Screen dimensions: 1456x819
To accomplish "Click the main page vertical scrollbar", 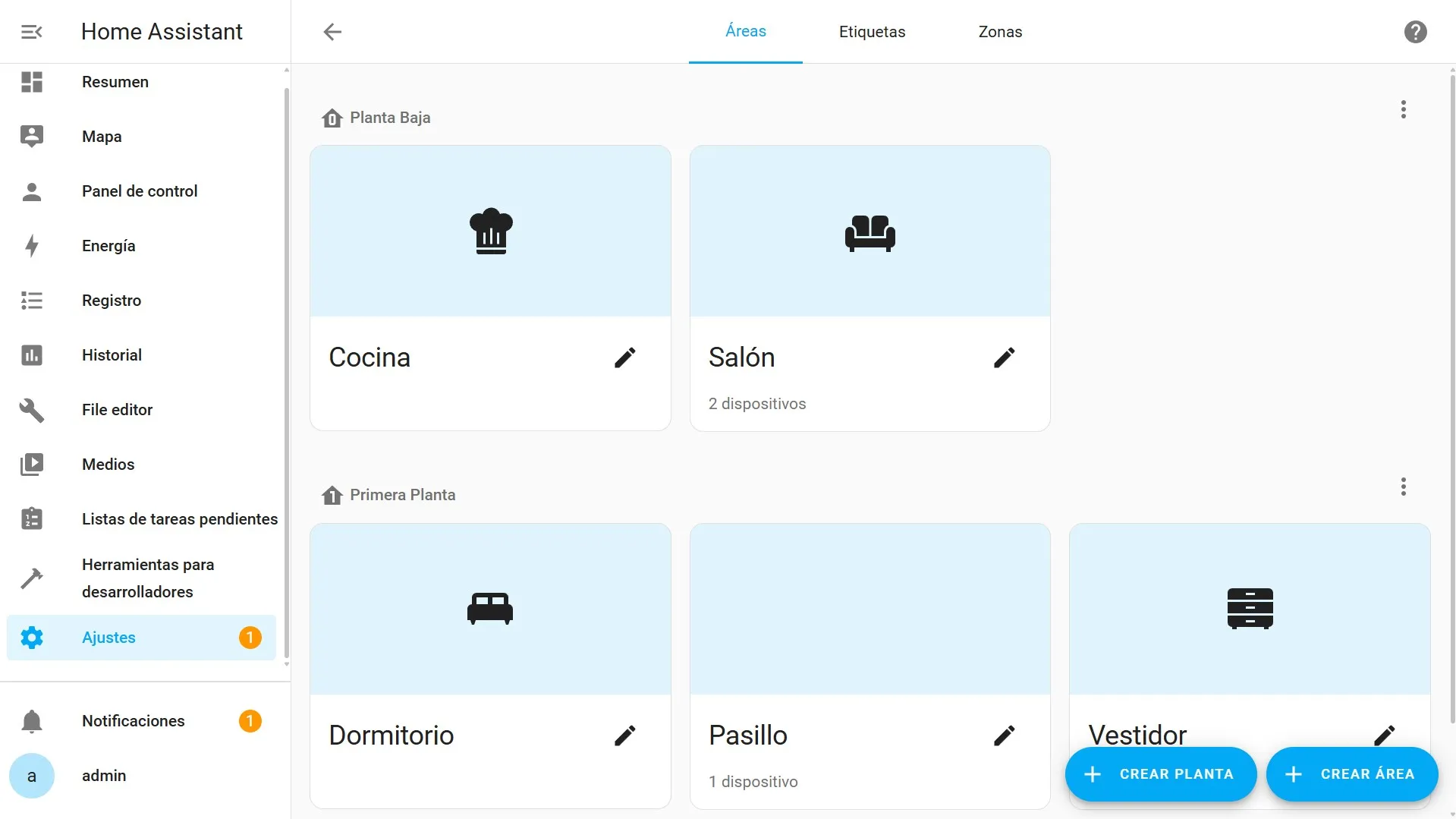I will tap(1452, 398).
